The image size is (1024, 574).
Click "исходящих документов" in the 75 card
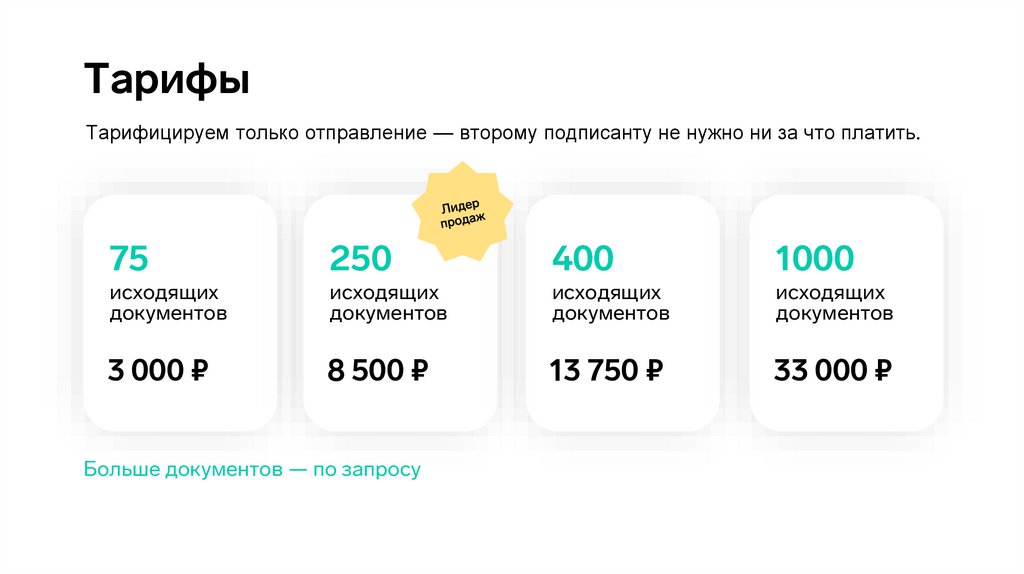(167, 303)
